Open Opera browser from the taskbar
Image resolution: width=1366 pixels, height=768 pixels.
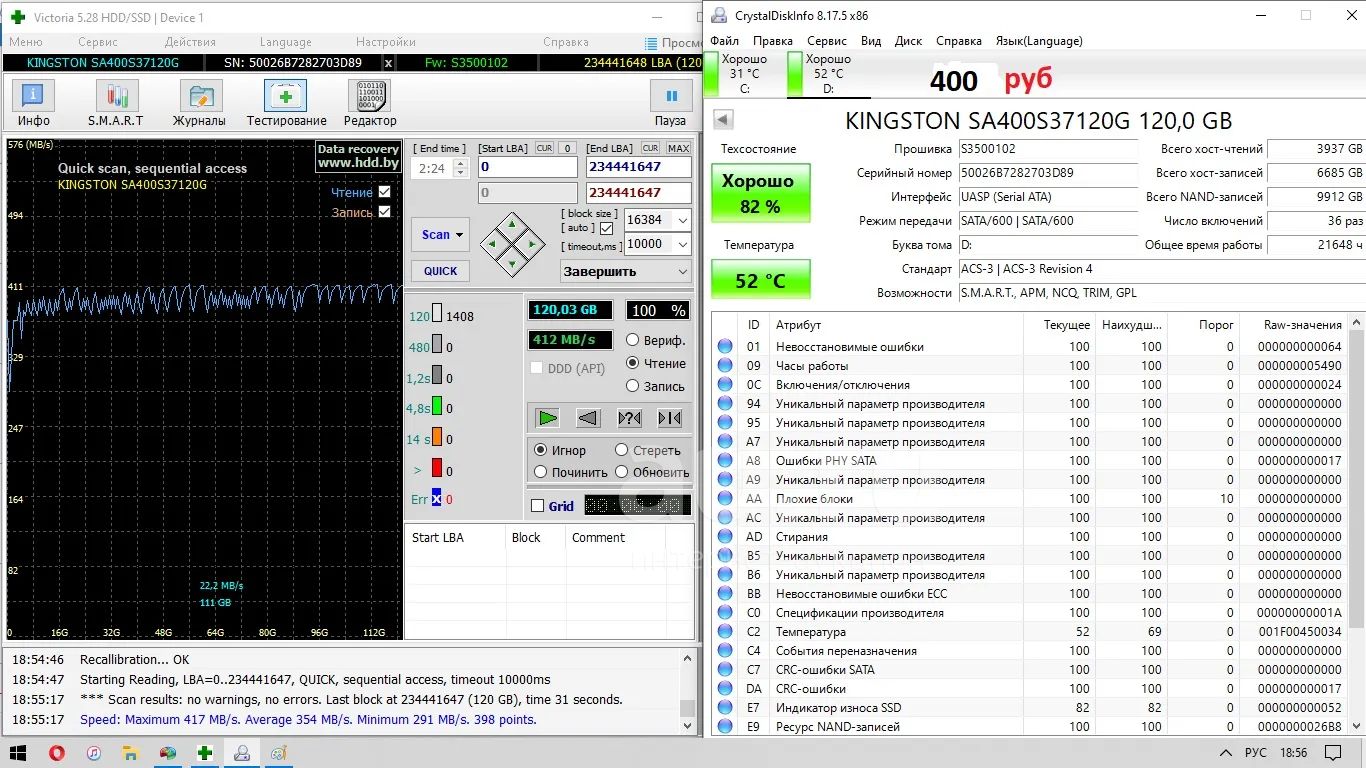pyautogui.click(x=57, y=753)
